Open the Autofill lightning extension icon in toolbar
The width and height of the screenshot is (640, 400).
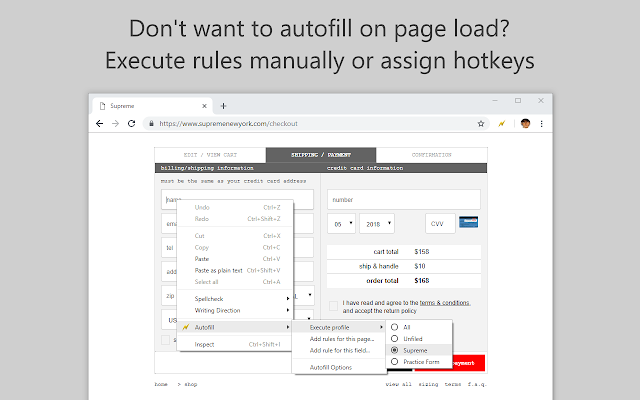(502, 124)
